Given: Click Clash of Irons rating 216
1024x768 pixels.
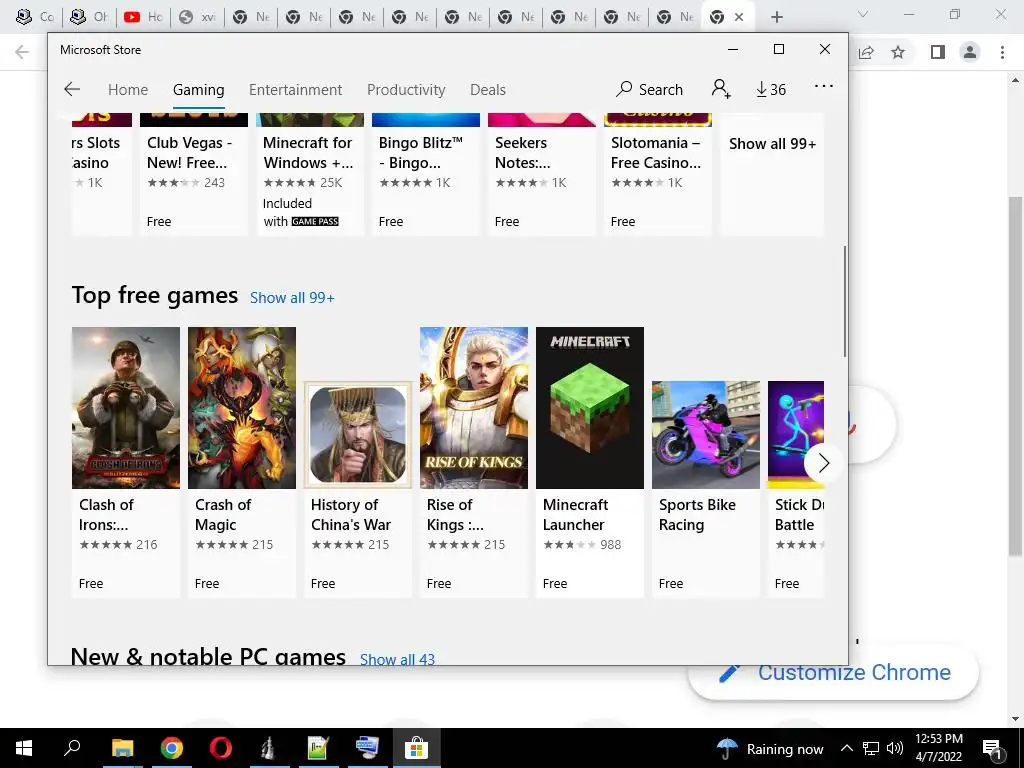Looking at the screenshot, I should coord(119,545).
